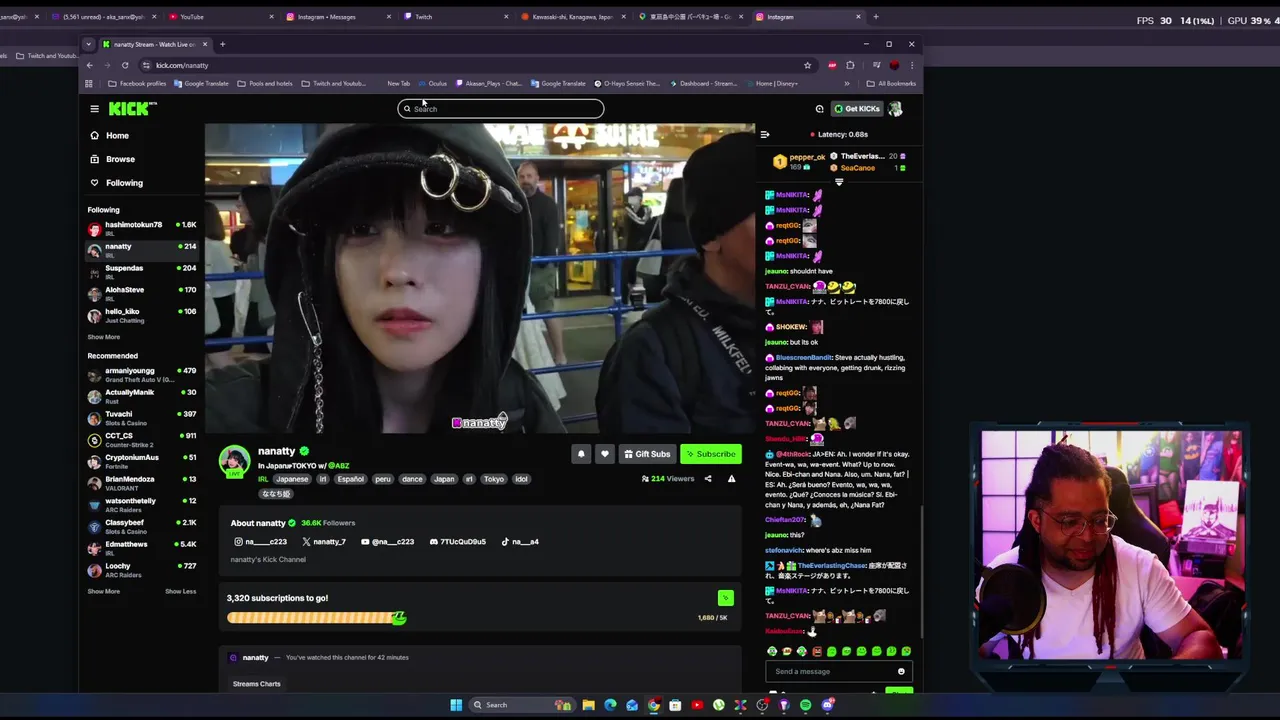Open Pools and hotels bookmark folder

click(264, 84)
